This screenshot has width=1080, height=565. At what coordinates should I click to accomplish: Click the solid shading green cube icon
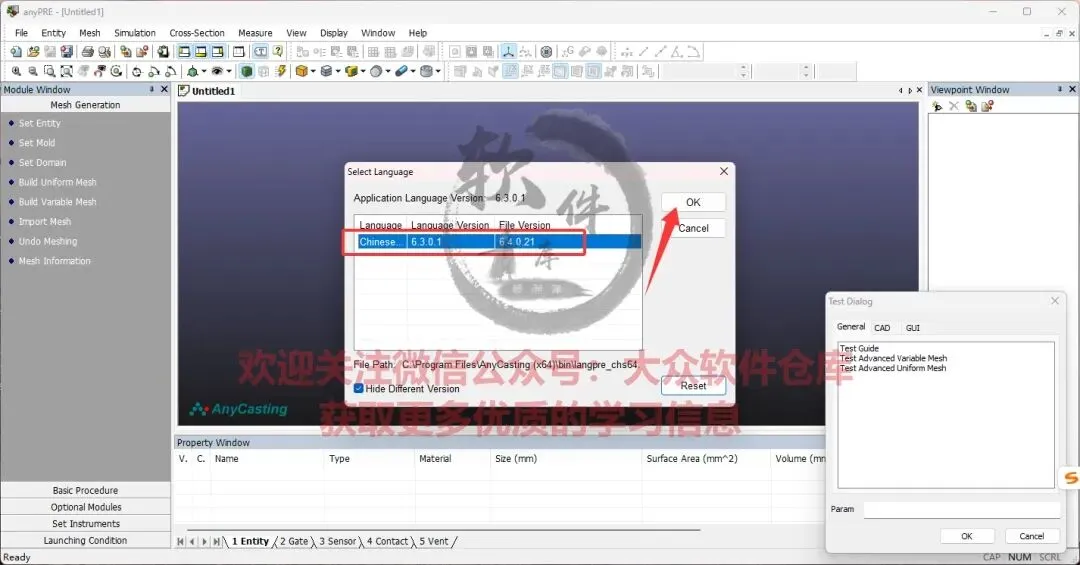247,71
